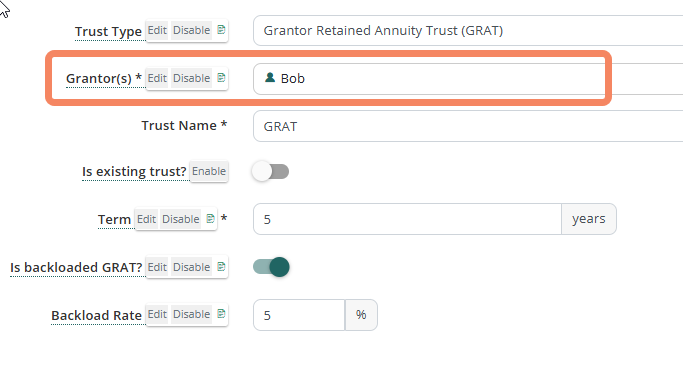Open the Grantor(s) selector showing Bob
This screenshot has width=683, height=378.
click(468, 78)
